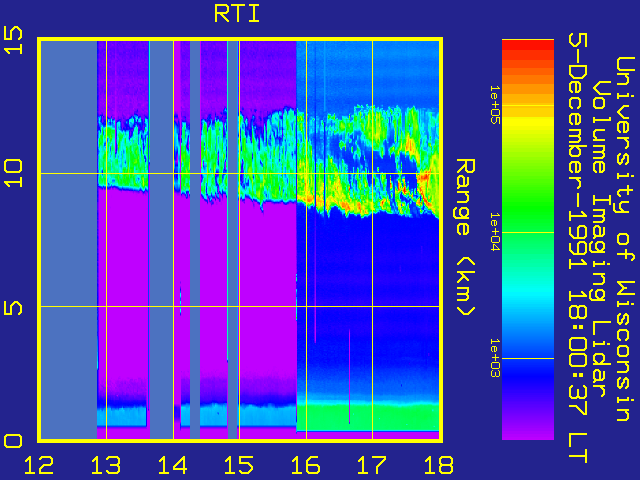Click the wide gray data gap starting at 12

coord(69,240)
